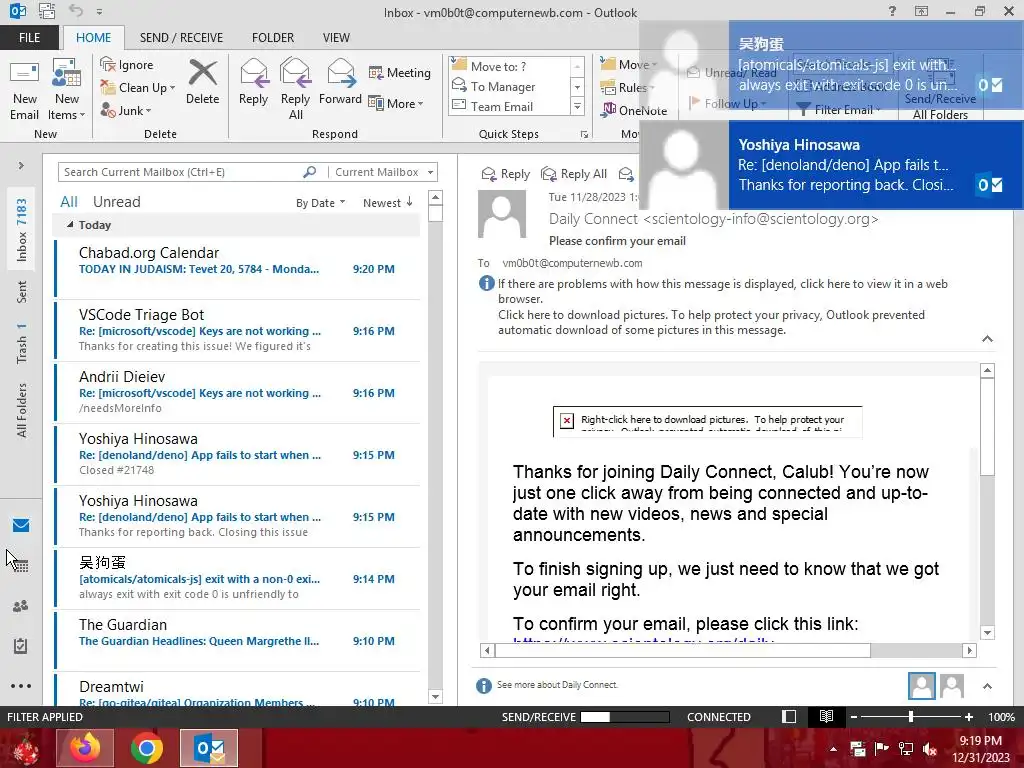1024x768 pixels.
Task: Open the Andrii Dieiev email
Action: tap(238, 392)
